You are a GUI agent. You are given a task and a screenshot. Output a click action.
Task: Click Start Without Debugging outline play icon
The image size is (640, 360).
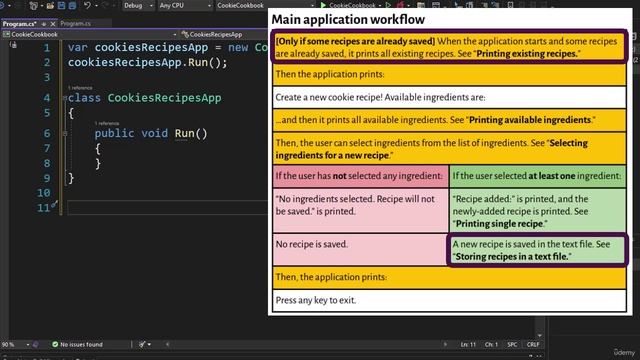tap(388, 5)
